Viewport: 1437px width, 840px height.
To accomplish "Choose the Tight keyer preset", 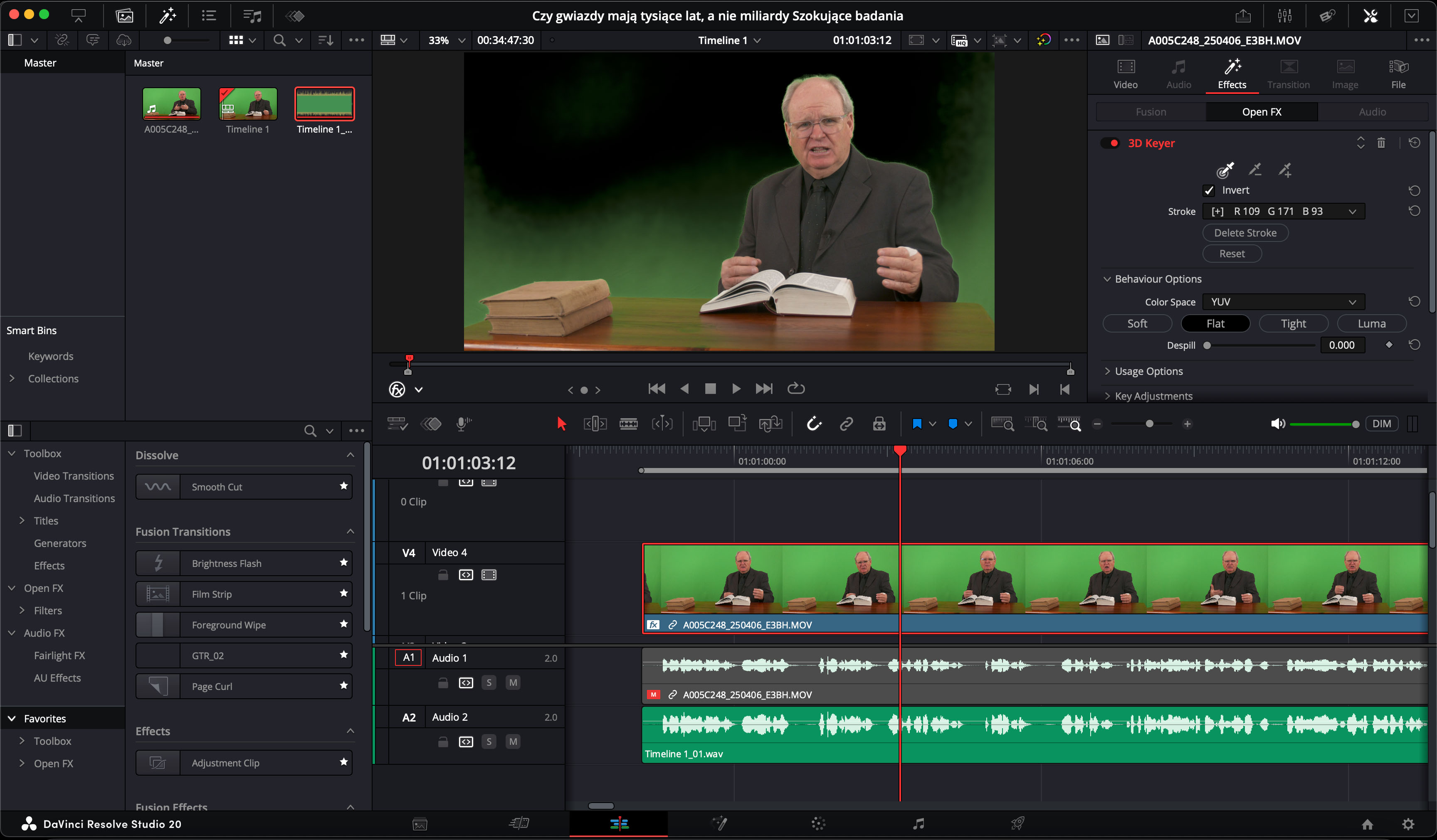I will (x=1293, y=324).
